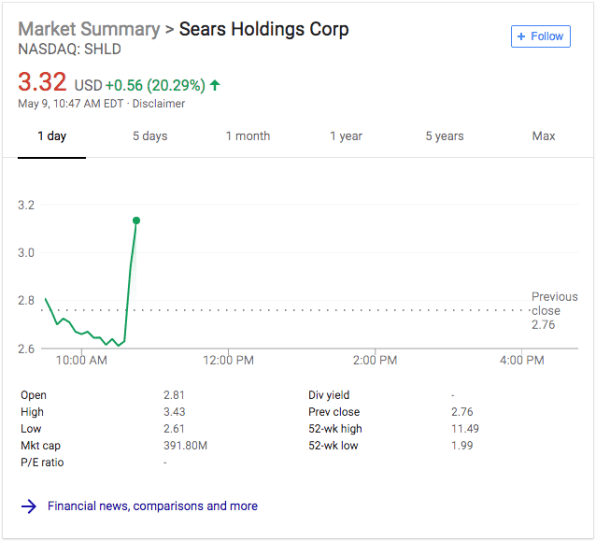Click the High row label
This screenshot has height=541, width=596.
pyautogui.click(x=32, y=412)
